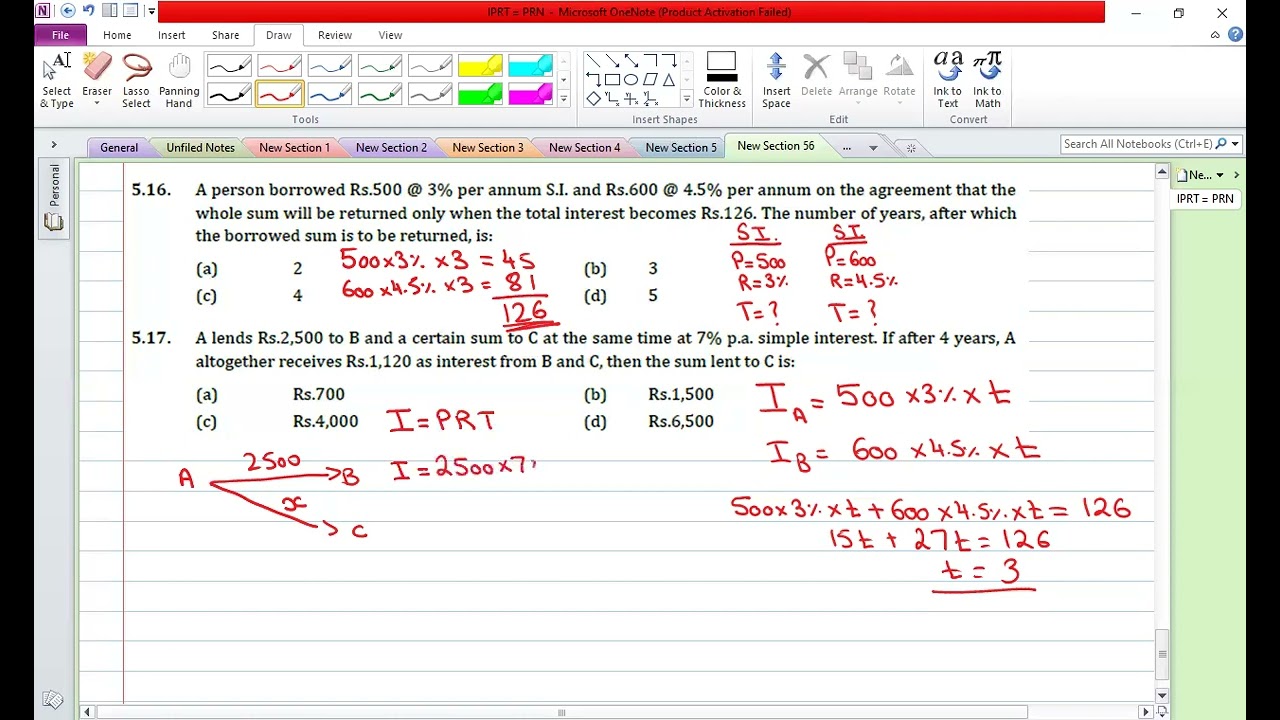Pick the thick blue pen
The height and width of the screenshot is (720, 1280).
[329, 94]
